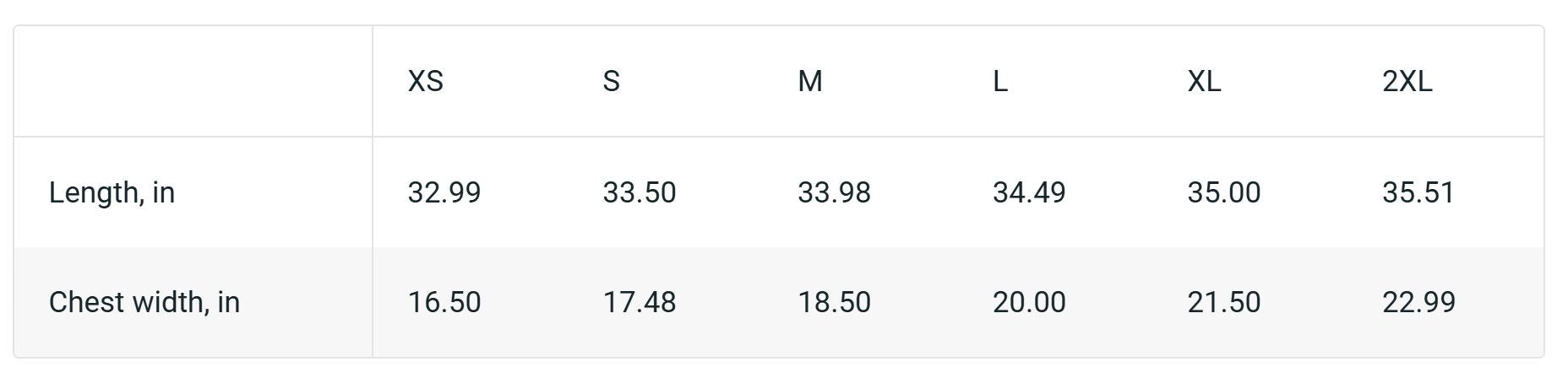The width and height of the screenshot is (1568, 378).
Task: Click the L length value 34.49
Action: [1029, 192]
